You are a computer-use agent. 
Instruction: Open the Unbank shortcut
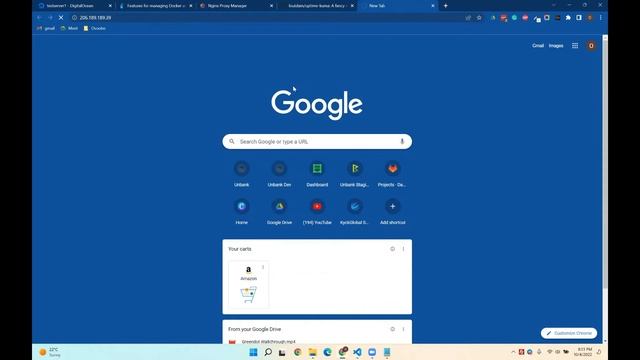coord(242,174)
